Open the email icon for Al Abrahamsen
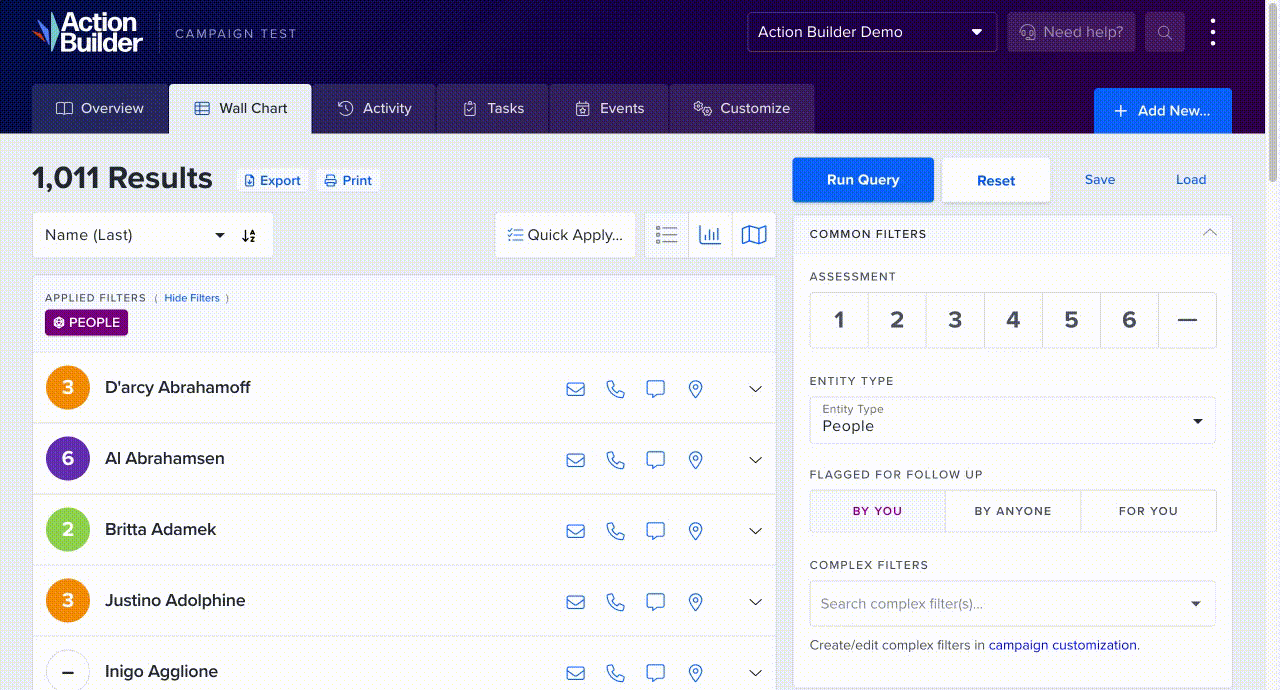This screenshot has width=1280, height=690. 575,460
